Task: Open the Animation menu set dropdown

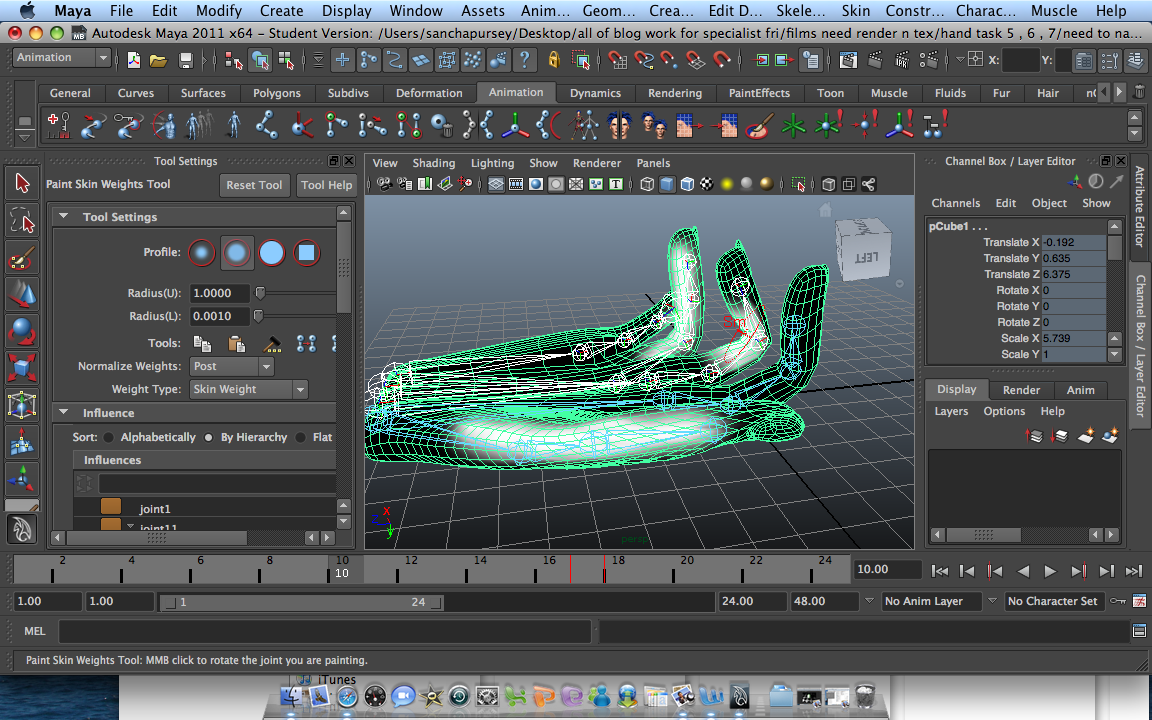Action: (x=62, y=58)
